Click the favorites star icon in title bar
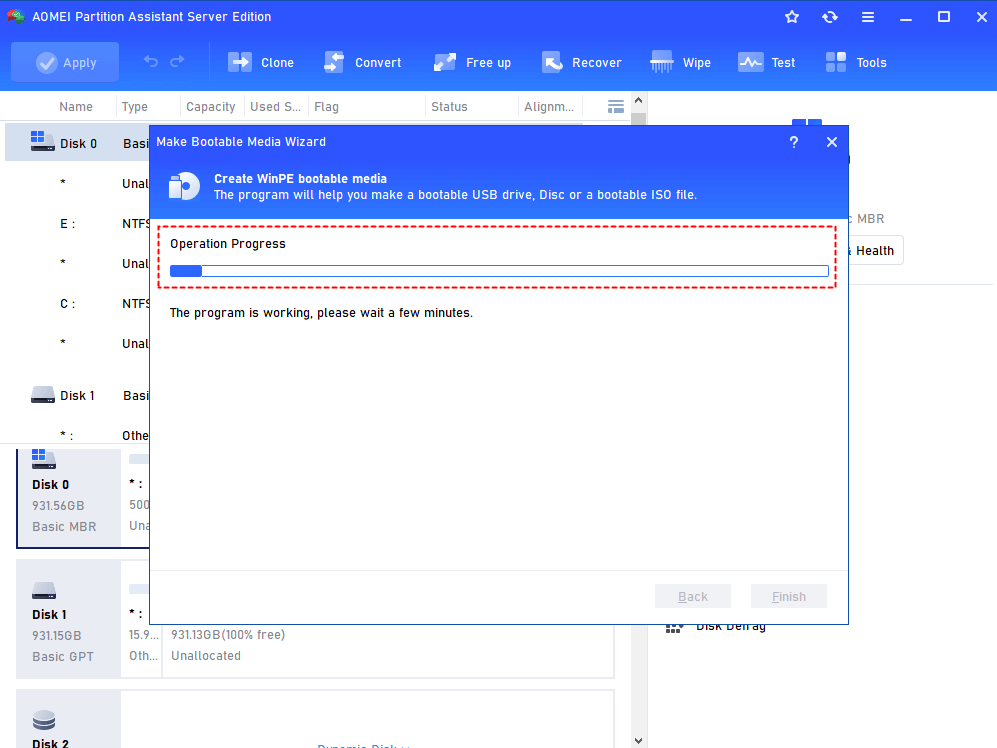 (792, 17)
